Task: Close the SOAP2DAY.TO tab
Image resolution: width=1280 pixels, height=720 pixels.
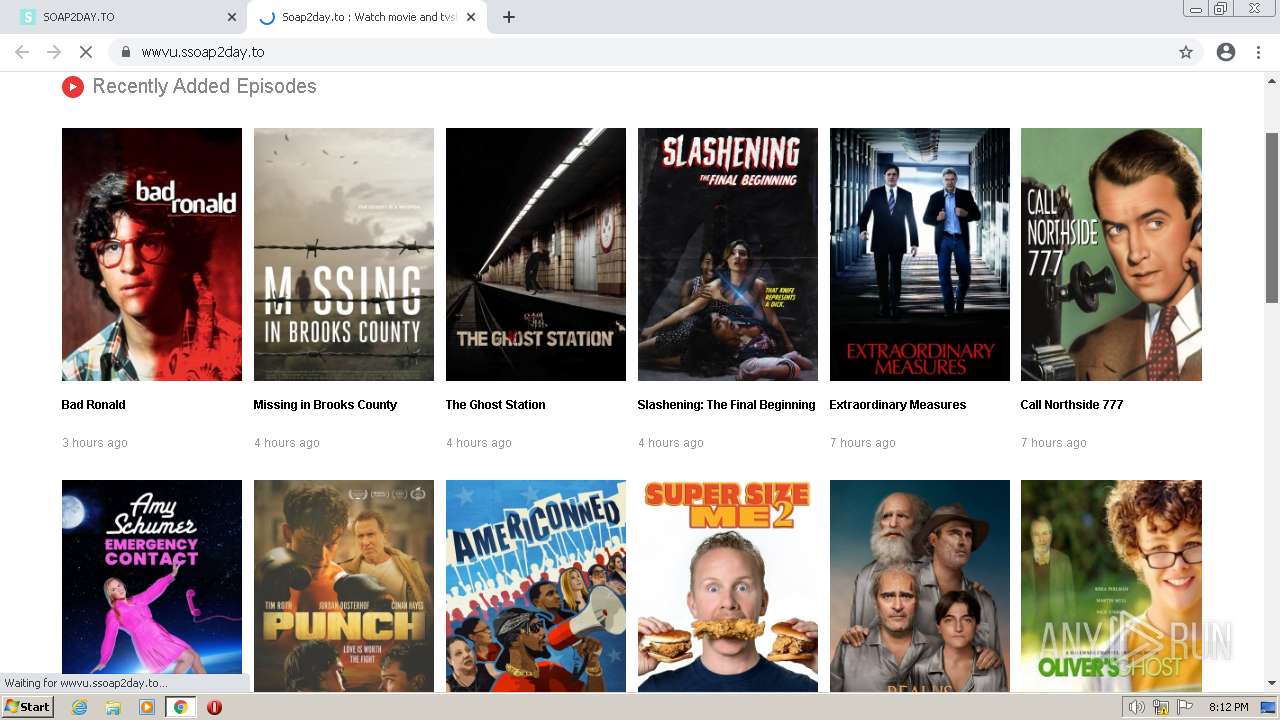Action: (x=232, y=17)
